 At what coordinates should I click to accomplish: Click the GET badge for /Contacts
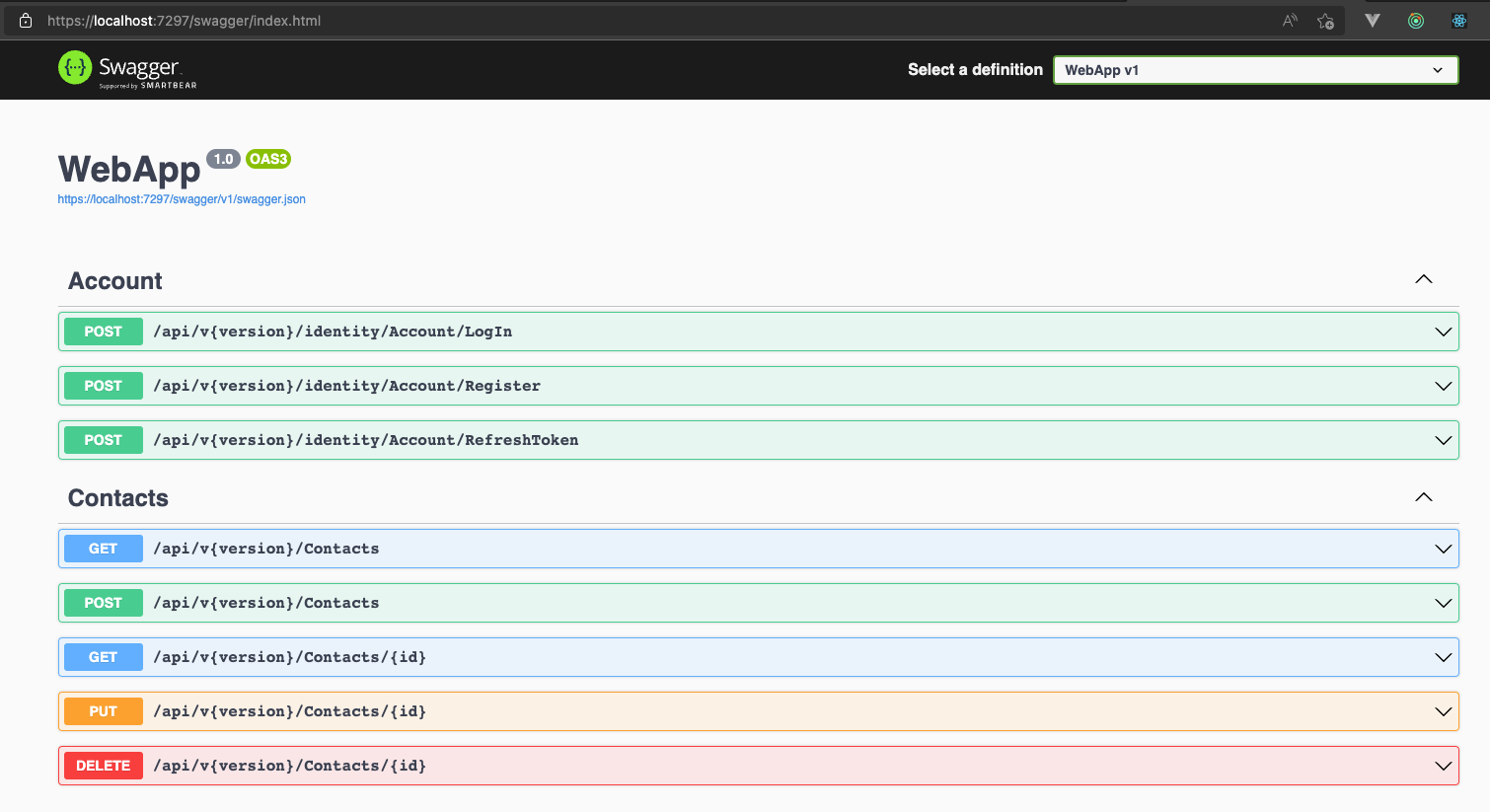click(104, 549)
